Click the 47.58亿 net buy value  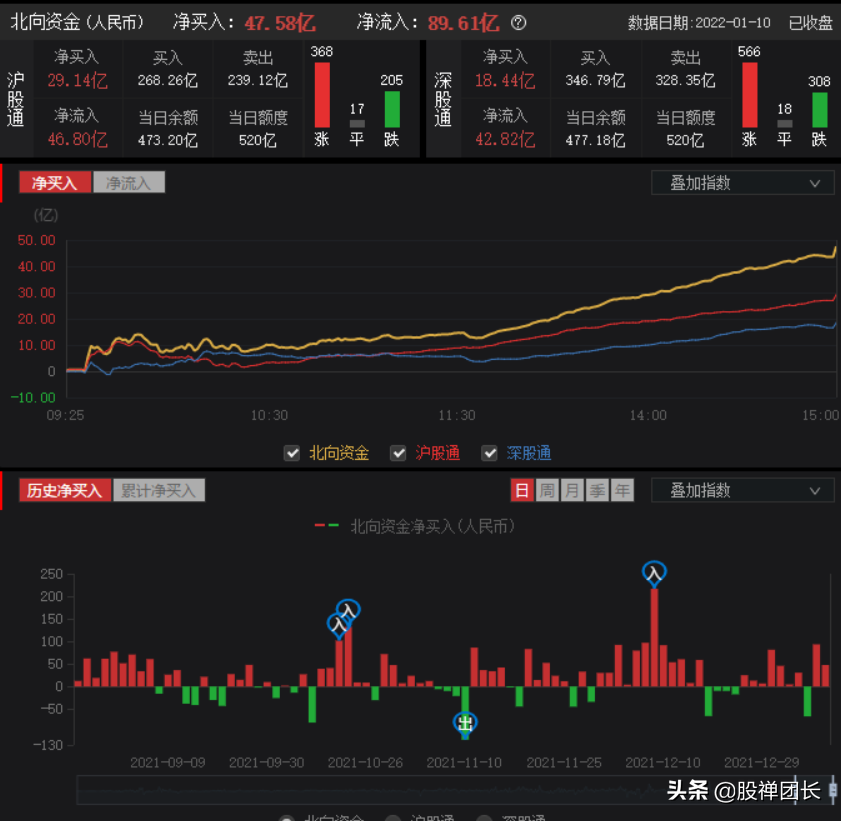(x=280, y=23)
